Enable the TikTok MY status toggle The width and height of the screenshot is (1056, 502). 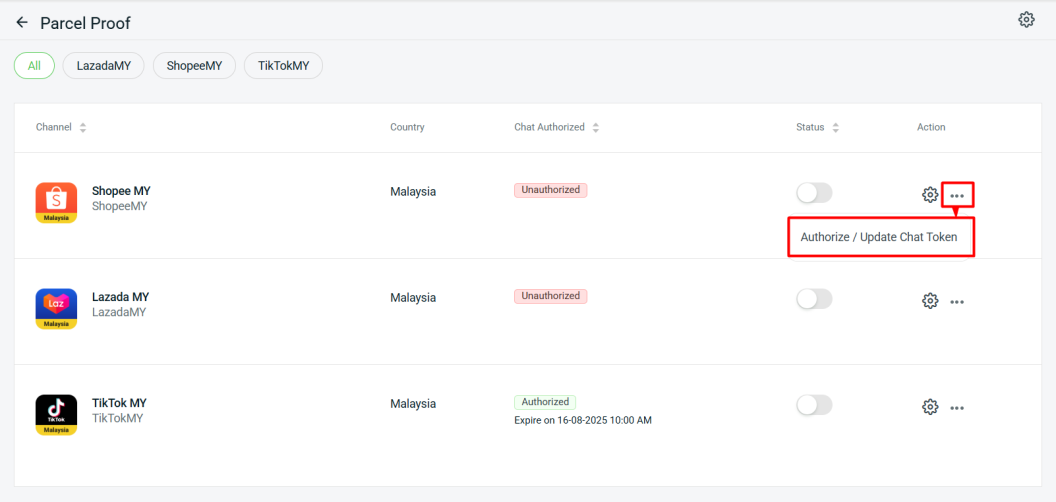click(x=814, y=405)
